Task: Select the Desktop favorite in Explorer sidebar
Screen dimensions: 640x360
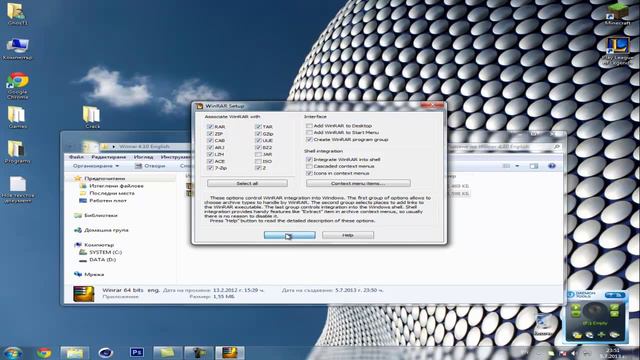Action: click(104, 200)
